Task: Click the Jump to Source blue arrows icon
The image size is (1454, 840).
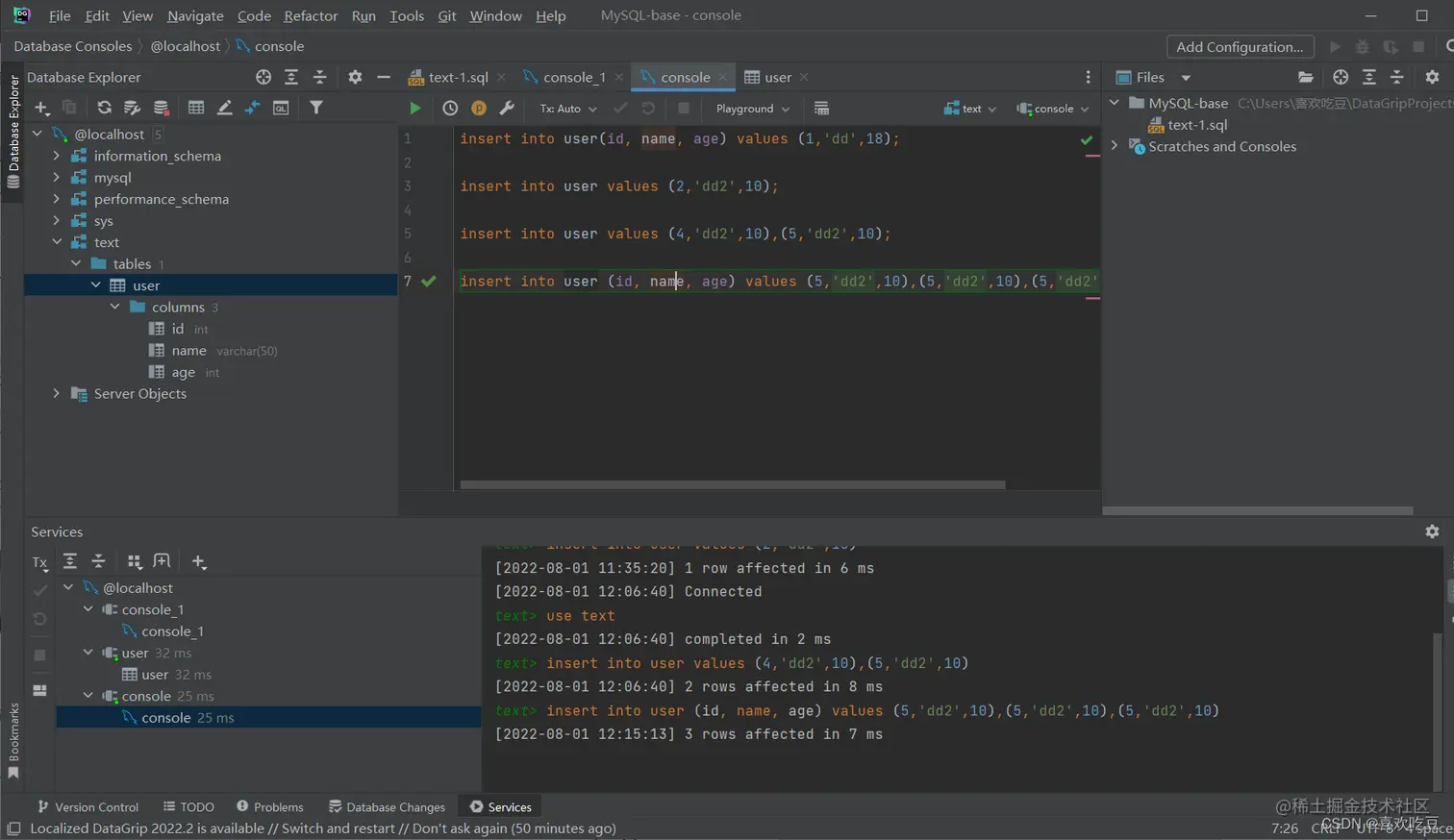Action: pos(252,108)
